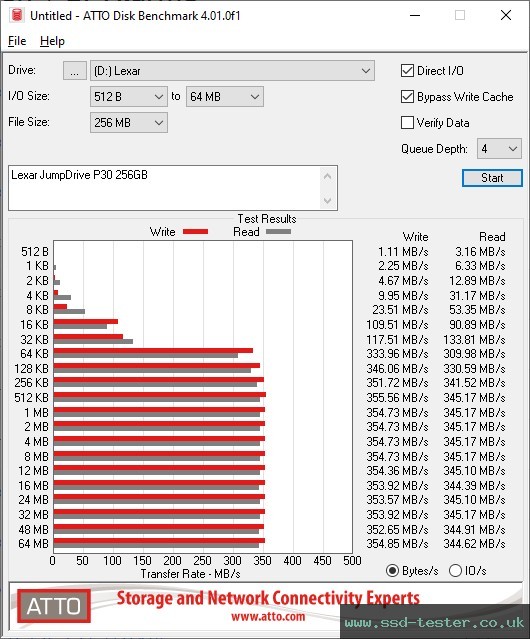Select the Bytes/s radio button
530x639 pixels.
[392, 571]
